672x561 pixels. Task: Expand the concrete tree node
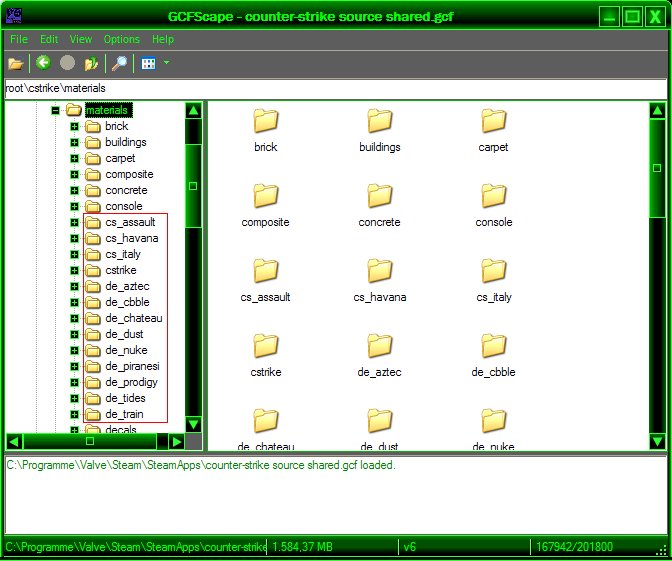tap(75, 190)
